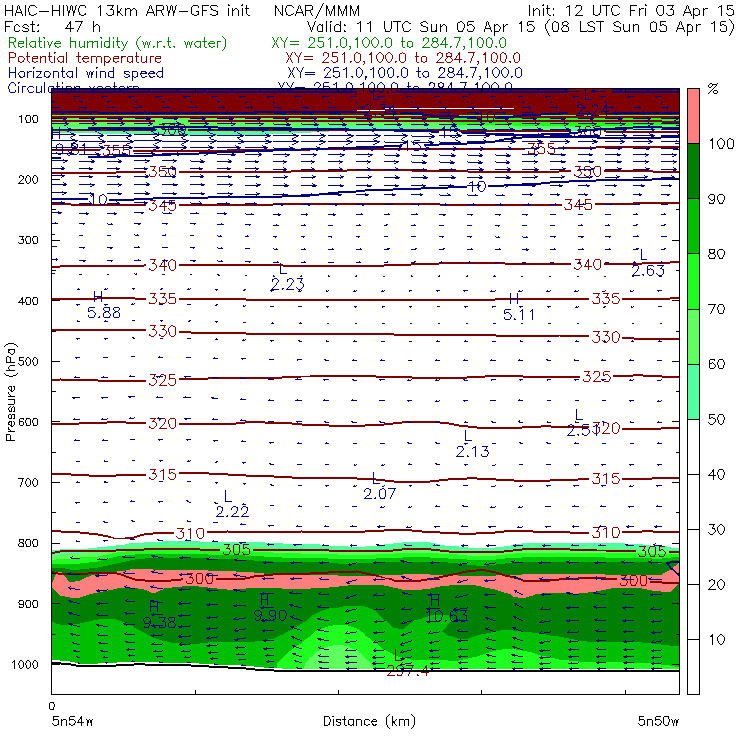Image resolution: width=740 pixels, height=740 pixels.
Task: Click the wind minimum value '2.63'
Action: pos(648,270)
